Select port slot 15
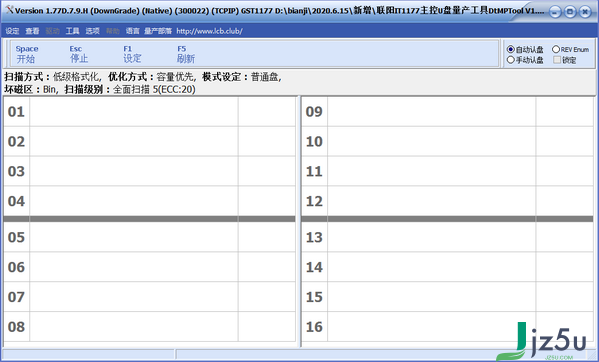The width and height of the screenshot is (599, 362). click(447, 297)
